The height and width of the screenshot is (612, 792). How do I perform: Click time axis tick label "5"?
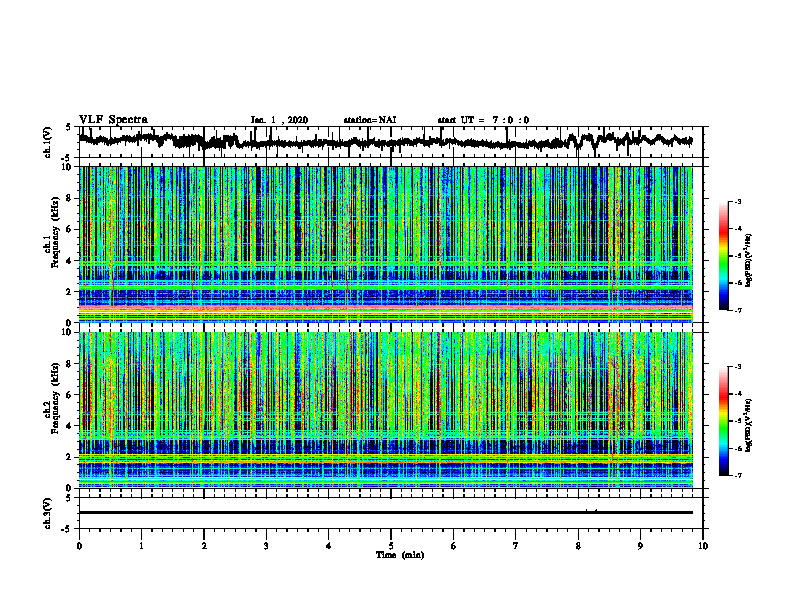[x=391, y=546]
